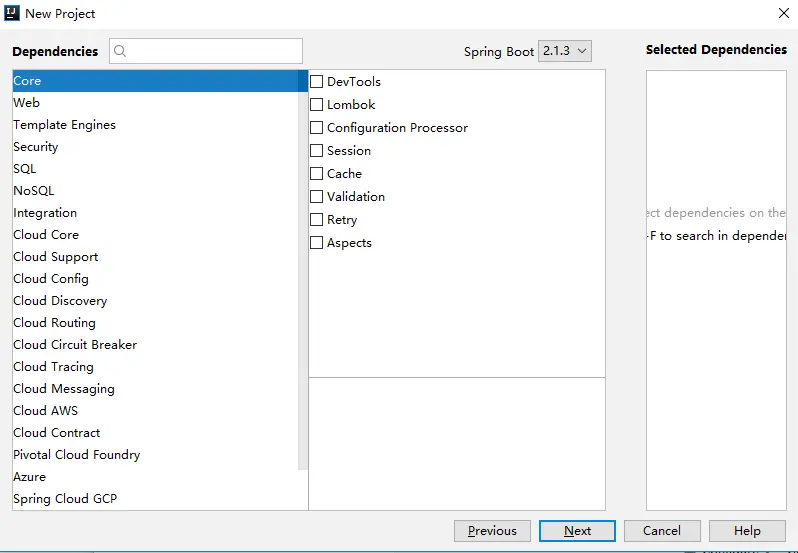This screenshot has height=553, width=798.
Task: Click the search magnifier icon
Action: (120, 51)
